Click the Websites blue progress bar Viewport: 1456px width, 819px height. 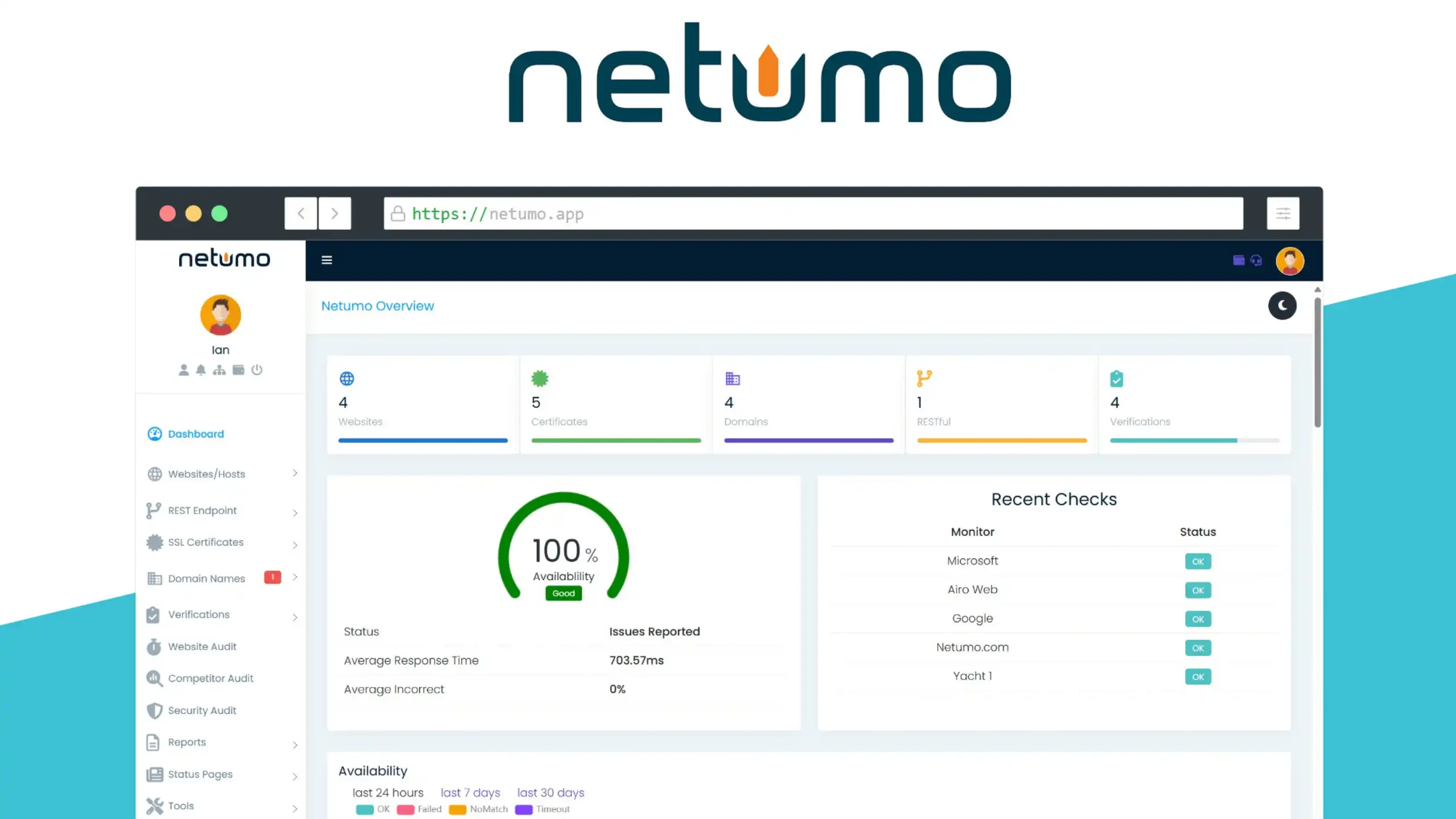pyautogui.click(x=423, y=440)
